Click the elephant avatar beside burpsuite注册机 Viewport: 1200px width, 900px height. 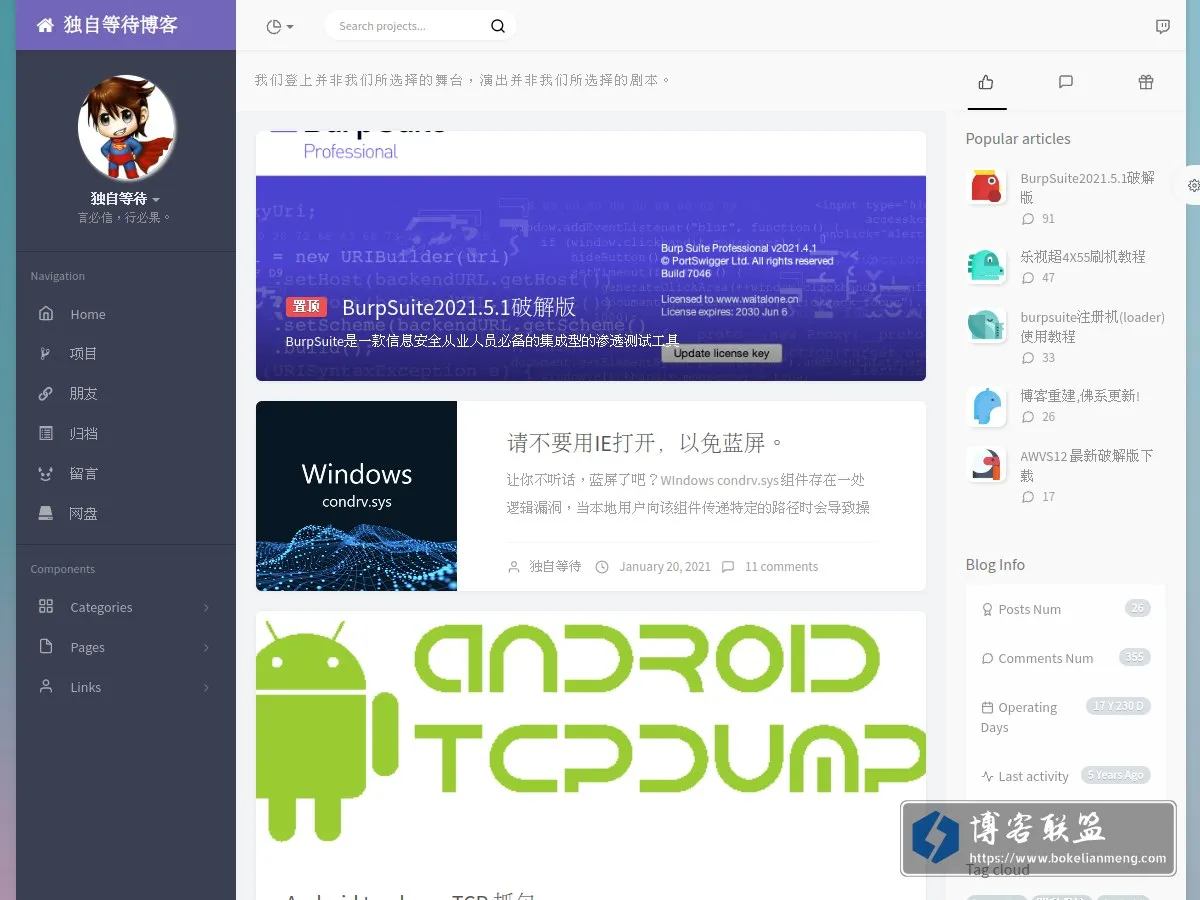[987, 326]
